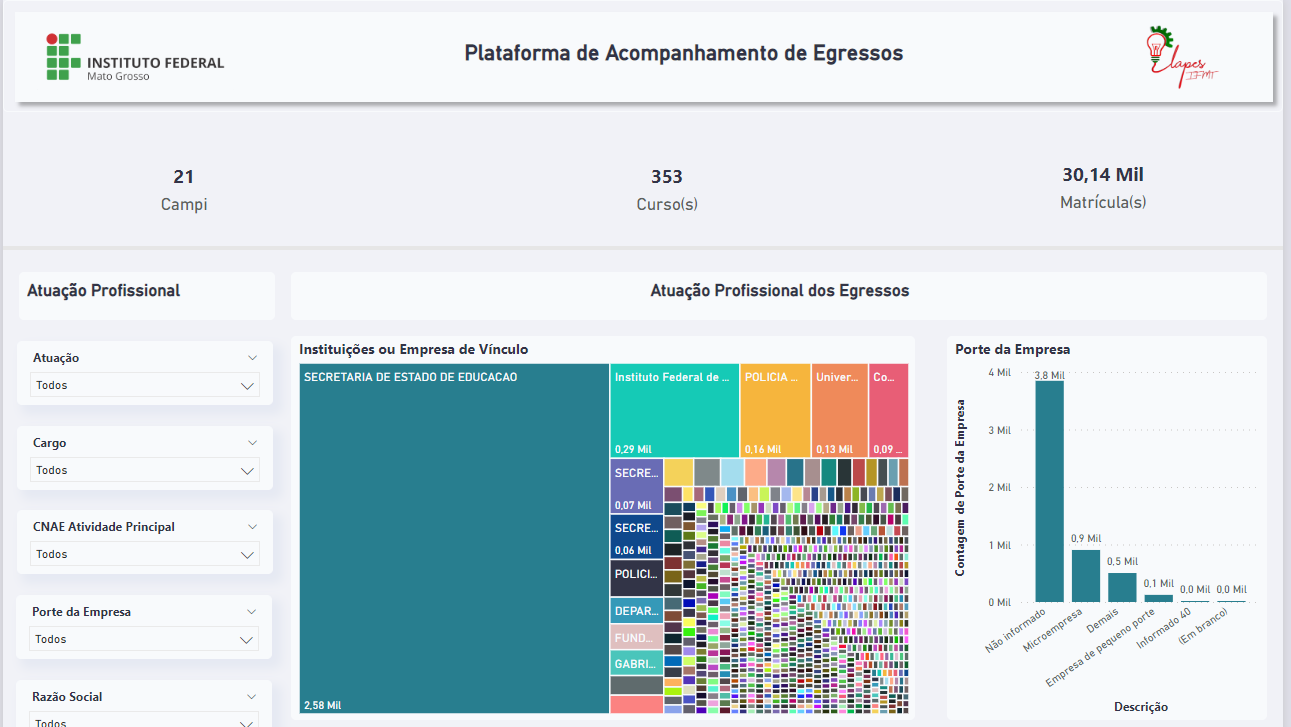Collapse the Atuação slicer chevron

coord(253,358)
